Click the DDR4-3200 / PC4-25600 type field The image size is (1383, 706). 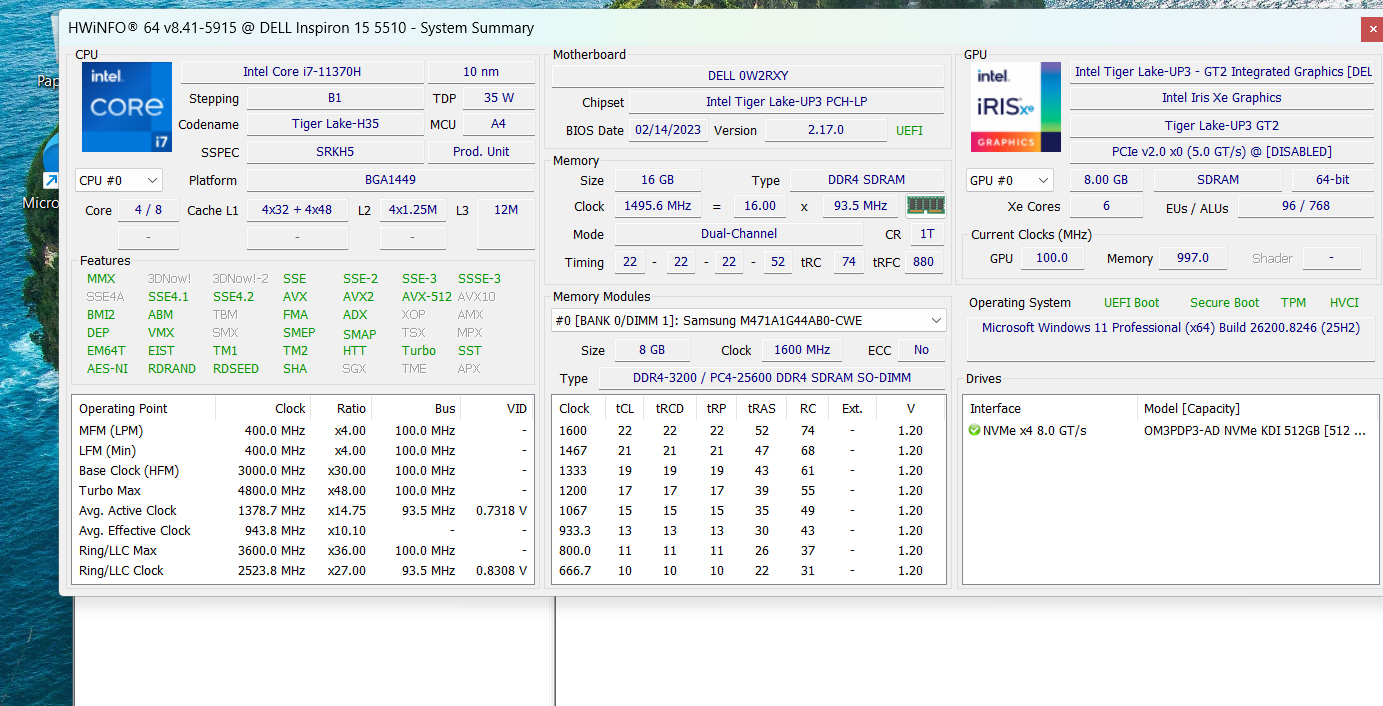[771, 378]
